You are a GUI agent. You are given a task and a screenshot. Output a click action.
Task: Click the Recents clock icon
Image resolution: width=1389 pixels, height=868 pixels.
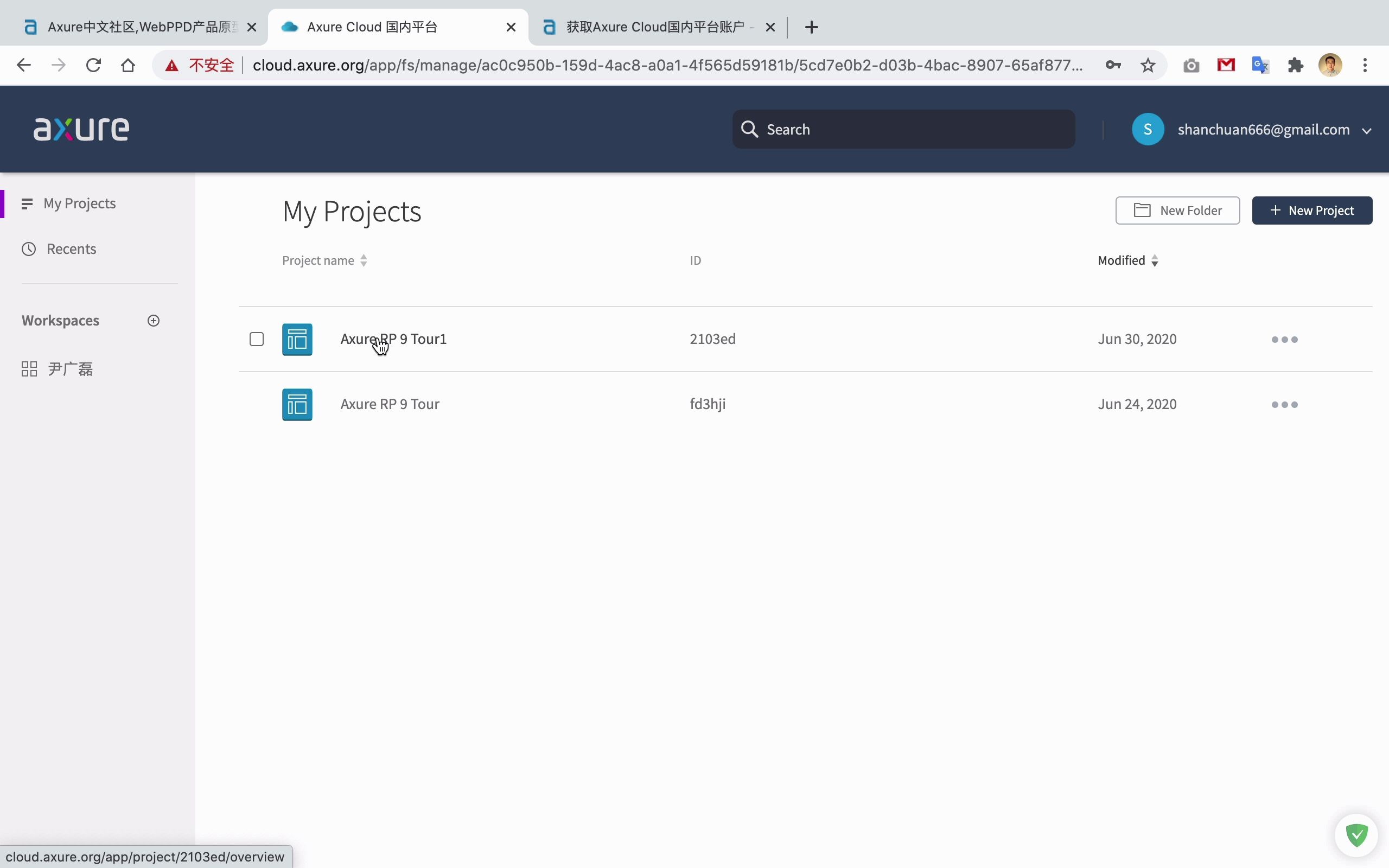[x=29, y=248]
